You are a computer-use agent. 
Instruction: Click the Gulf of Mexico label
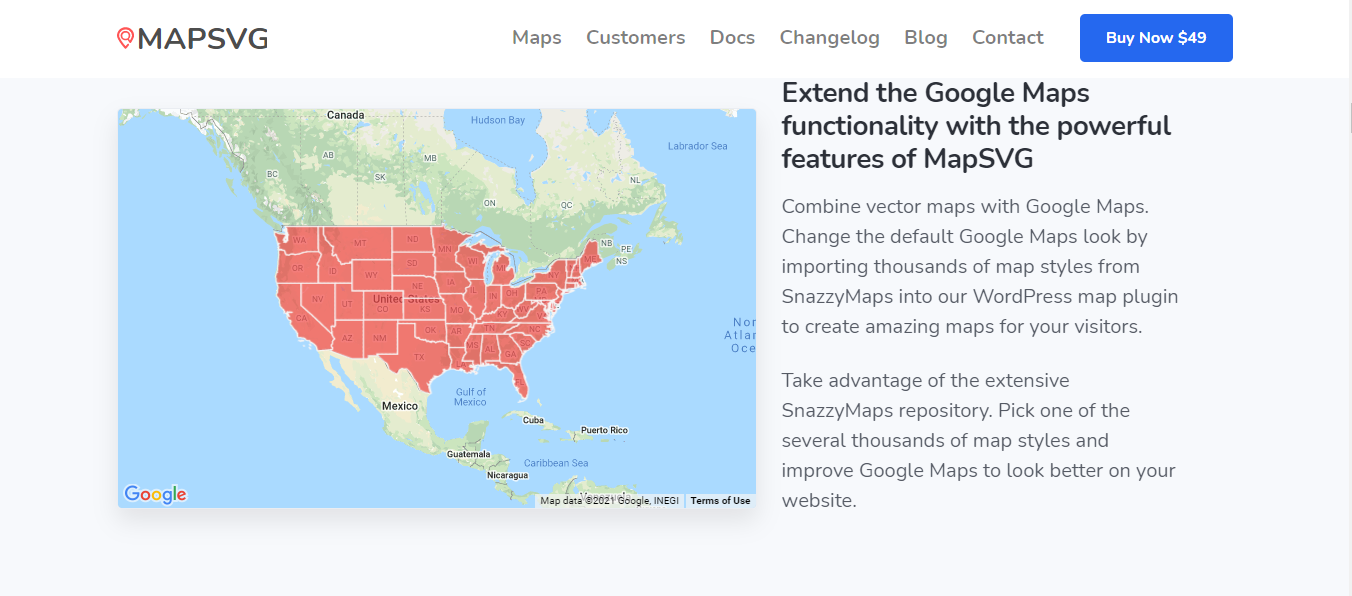[470, 397]
